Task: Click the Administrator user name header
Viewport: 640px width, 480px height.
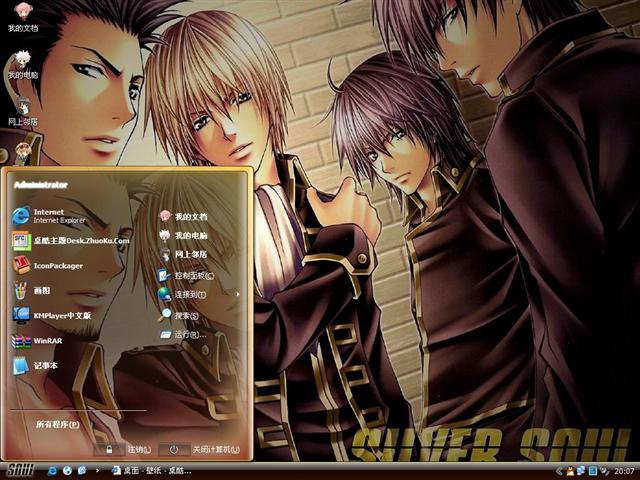Action: (x=41, y=185)
